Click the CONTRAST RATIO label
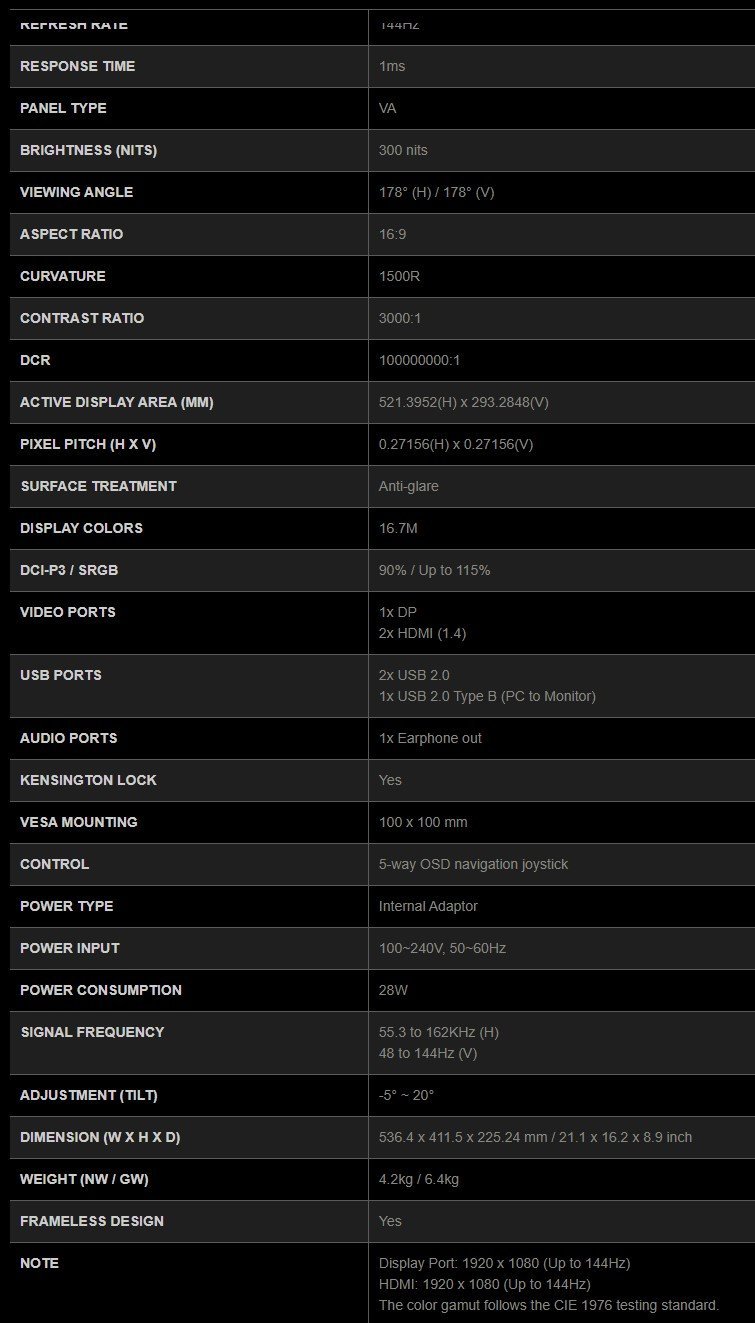 (82, 318)
